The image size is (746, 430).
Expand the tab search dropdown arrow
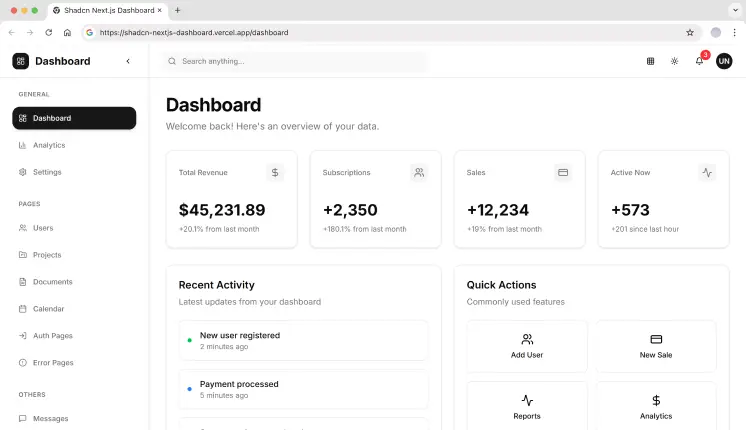(735, 10)
